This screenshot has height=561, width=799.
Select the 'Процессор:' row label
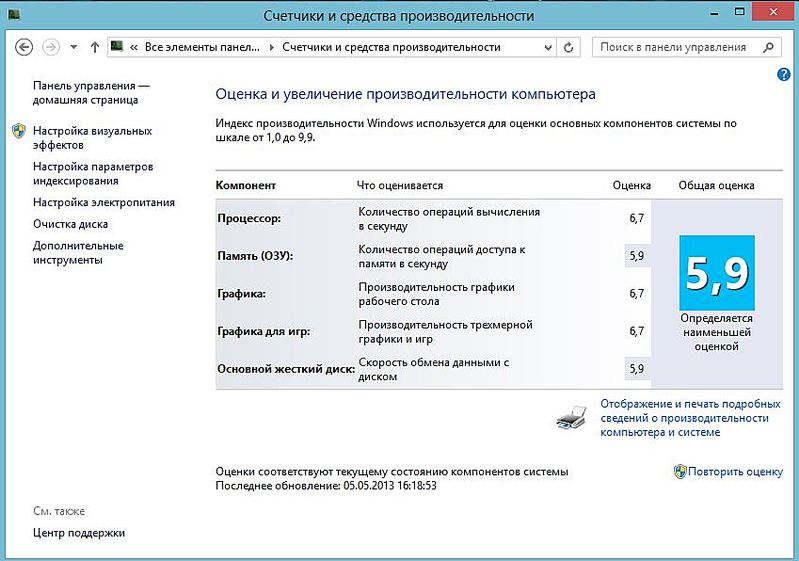coord(249,219)
